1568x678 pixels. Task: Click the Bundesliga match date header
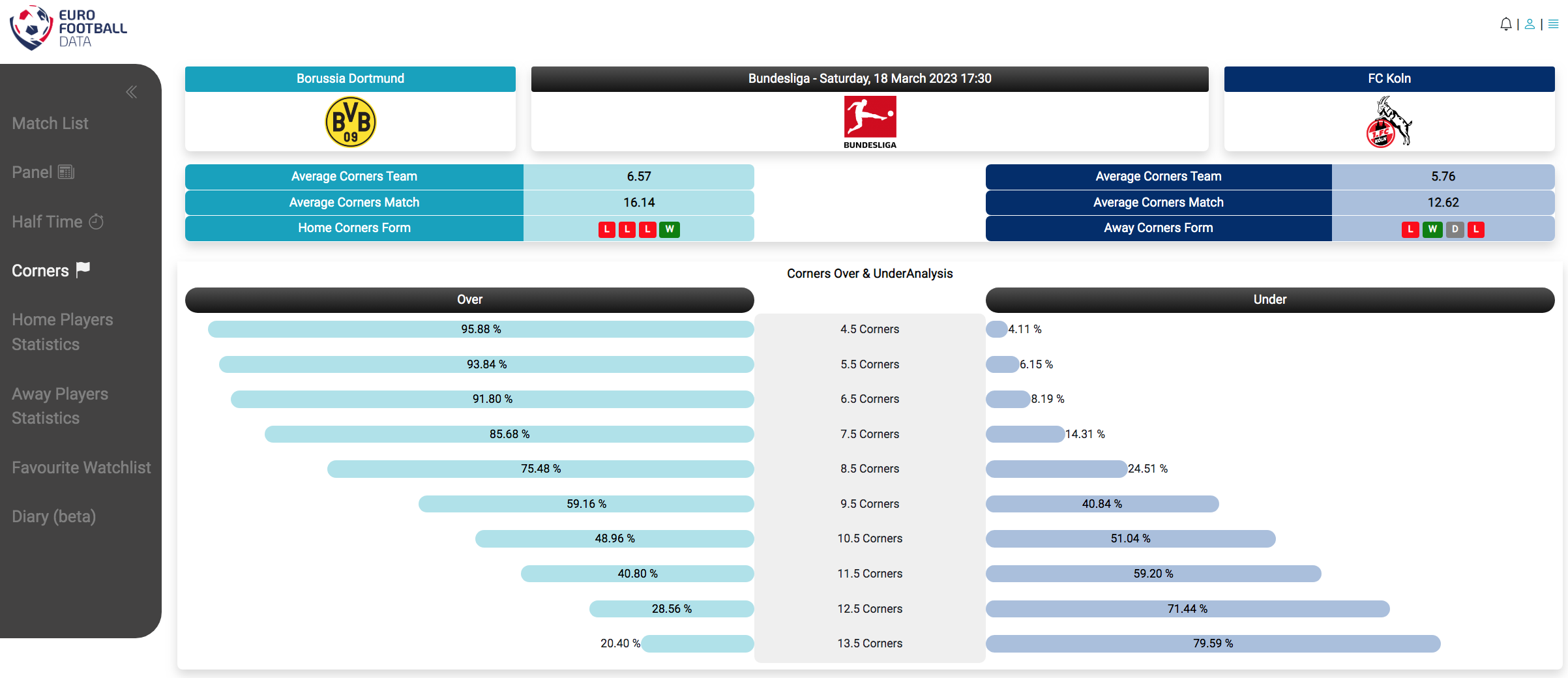(870, 78)
